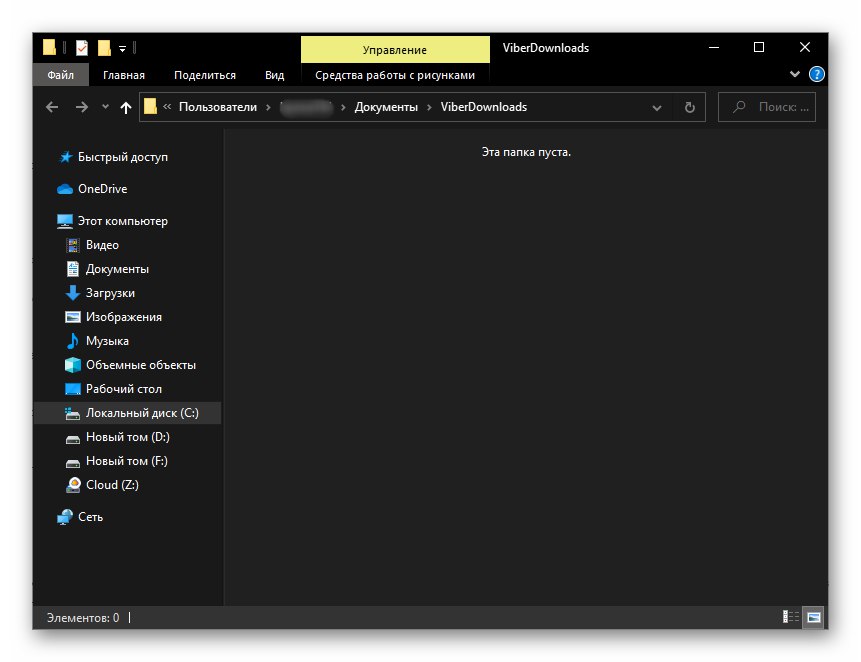861x662 pixels.
Task: Click Пользователи in the address path
Action: 218,107
